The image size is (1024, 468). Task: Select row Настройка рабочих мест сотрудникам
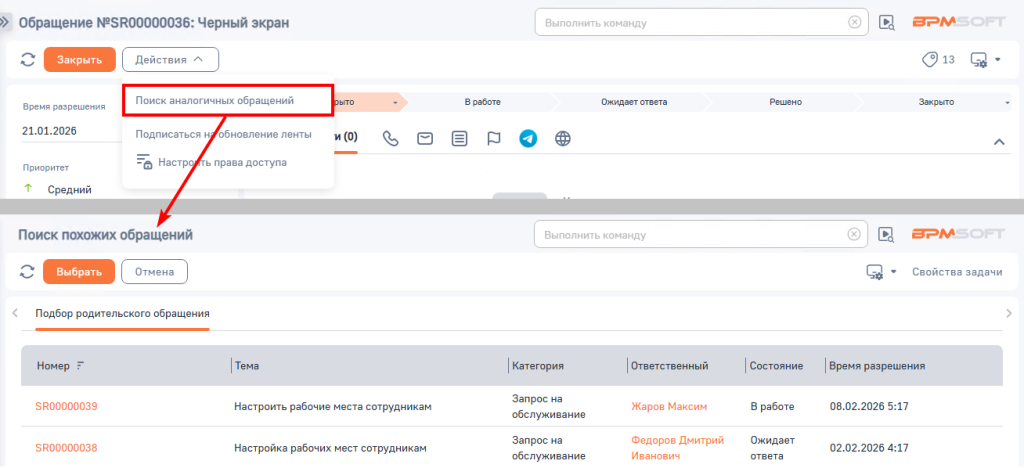point(511,448)
